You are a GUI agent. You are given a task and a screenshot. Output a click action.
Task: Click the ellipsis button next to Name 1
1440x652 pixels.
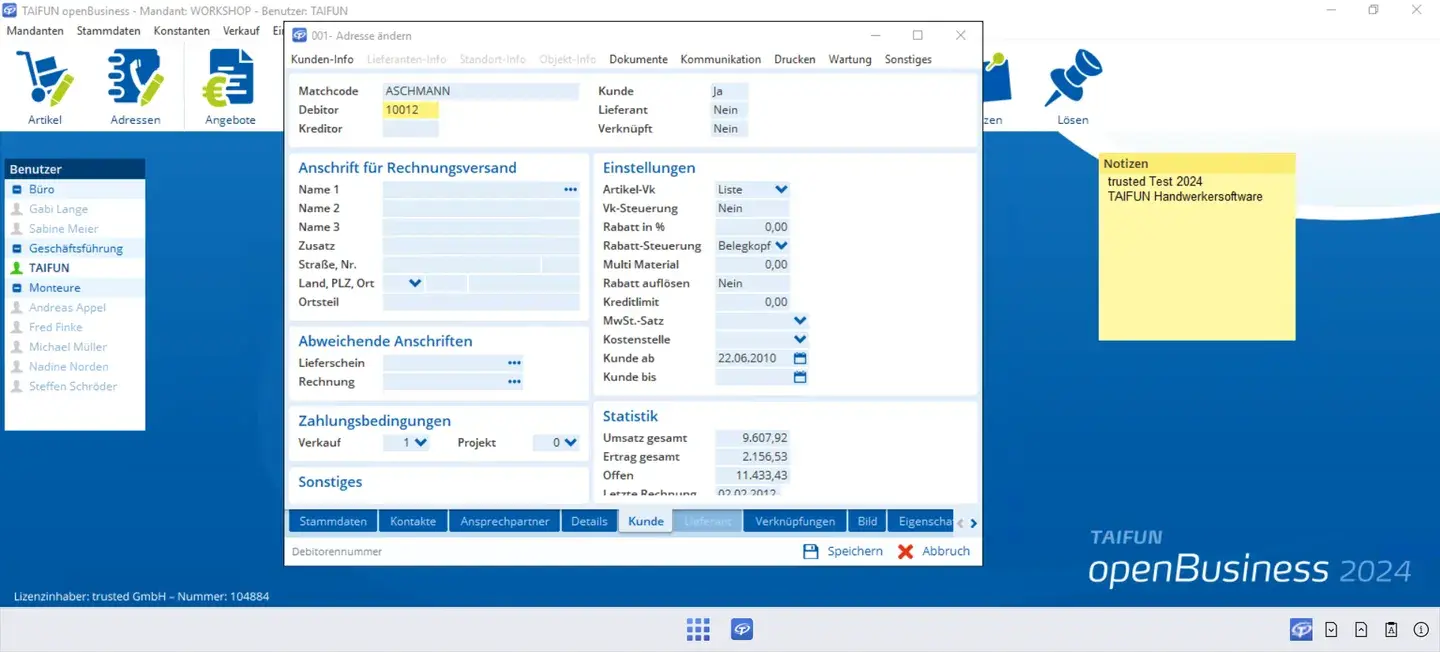coord(570,189)
